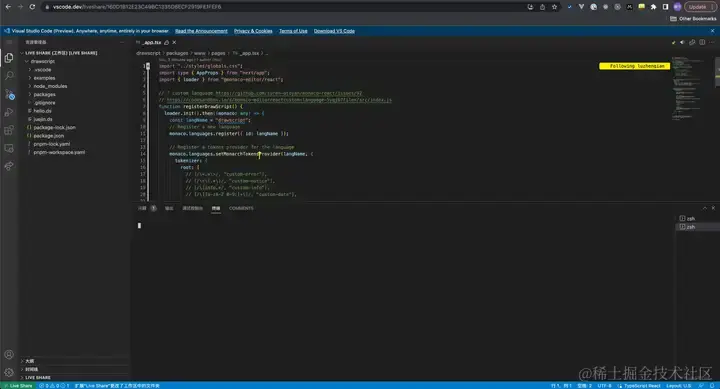Click the checkmark icon in editor toolbar
The height and width of the screenshot is (389, 720).
[x=674, y=42]
